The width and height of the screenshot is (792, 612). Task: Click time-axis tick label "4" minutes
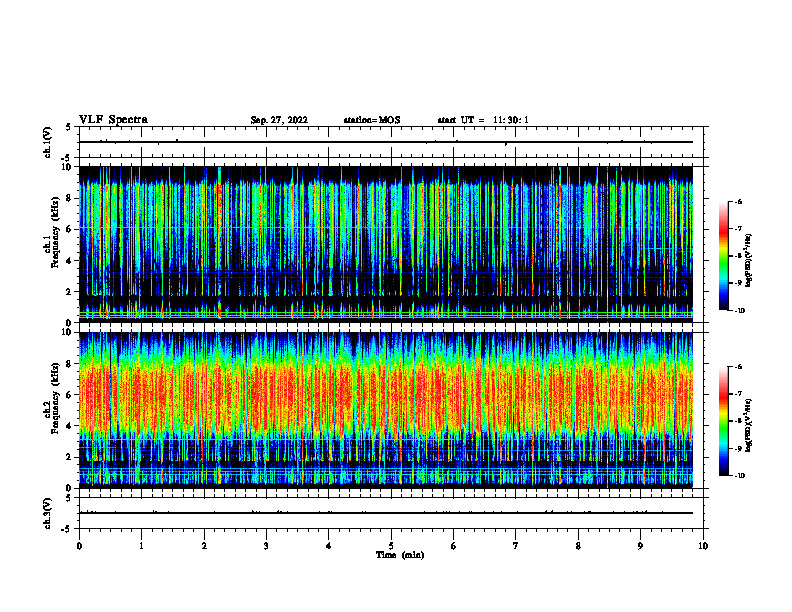coord(329,546)
